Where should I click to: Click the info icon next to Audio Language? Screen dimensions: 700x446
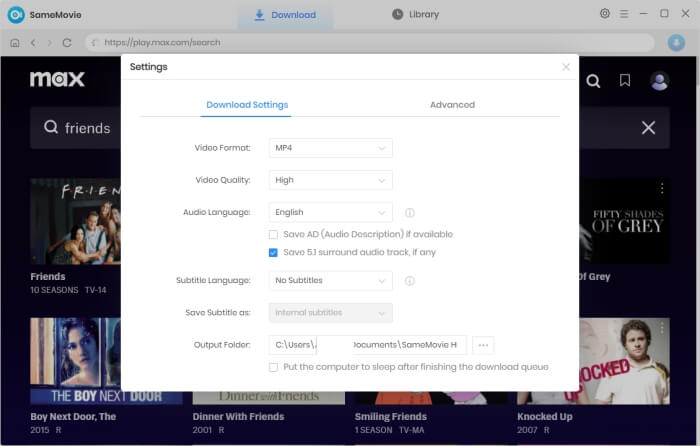410,213
